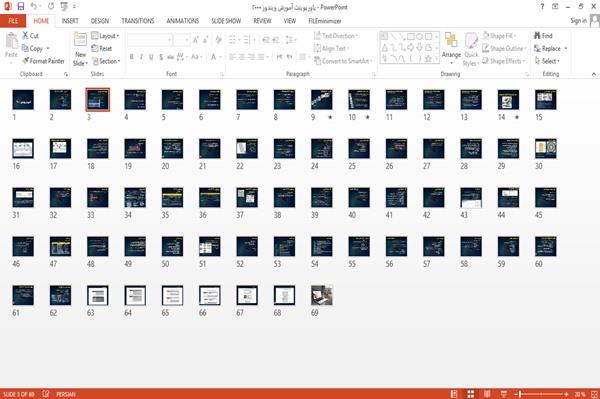Click the Find binoculars icon
Viewport: 600px width, 399px height.
537,36
